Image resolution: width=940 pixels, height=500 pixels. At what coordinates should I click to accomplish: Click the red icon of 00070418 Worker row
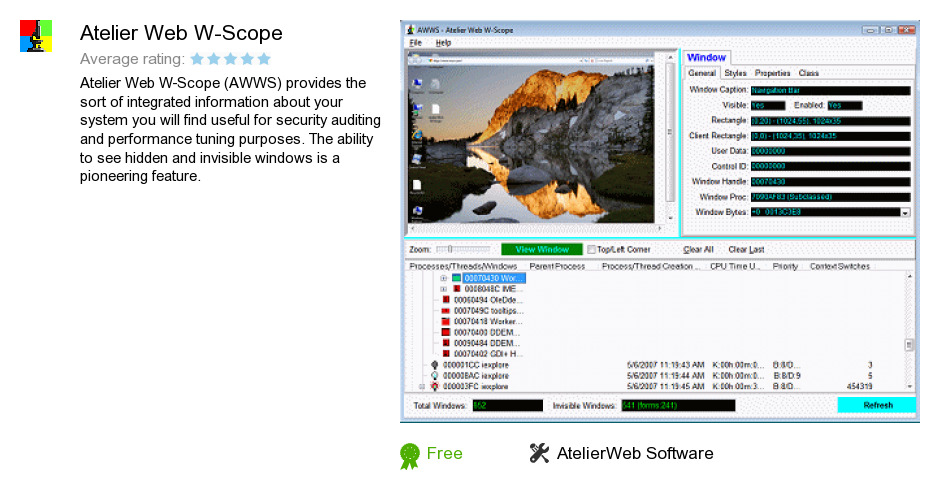[x=446, y=321]
